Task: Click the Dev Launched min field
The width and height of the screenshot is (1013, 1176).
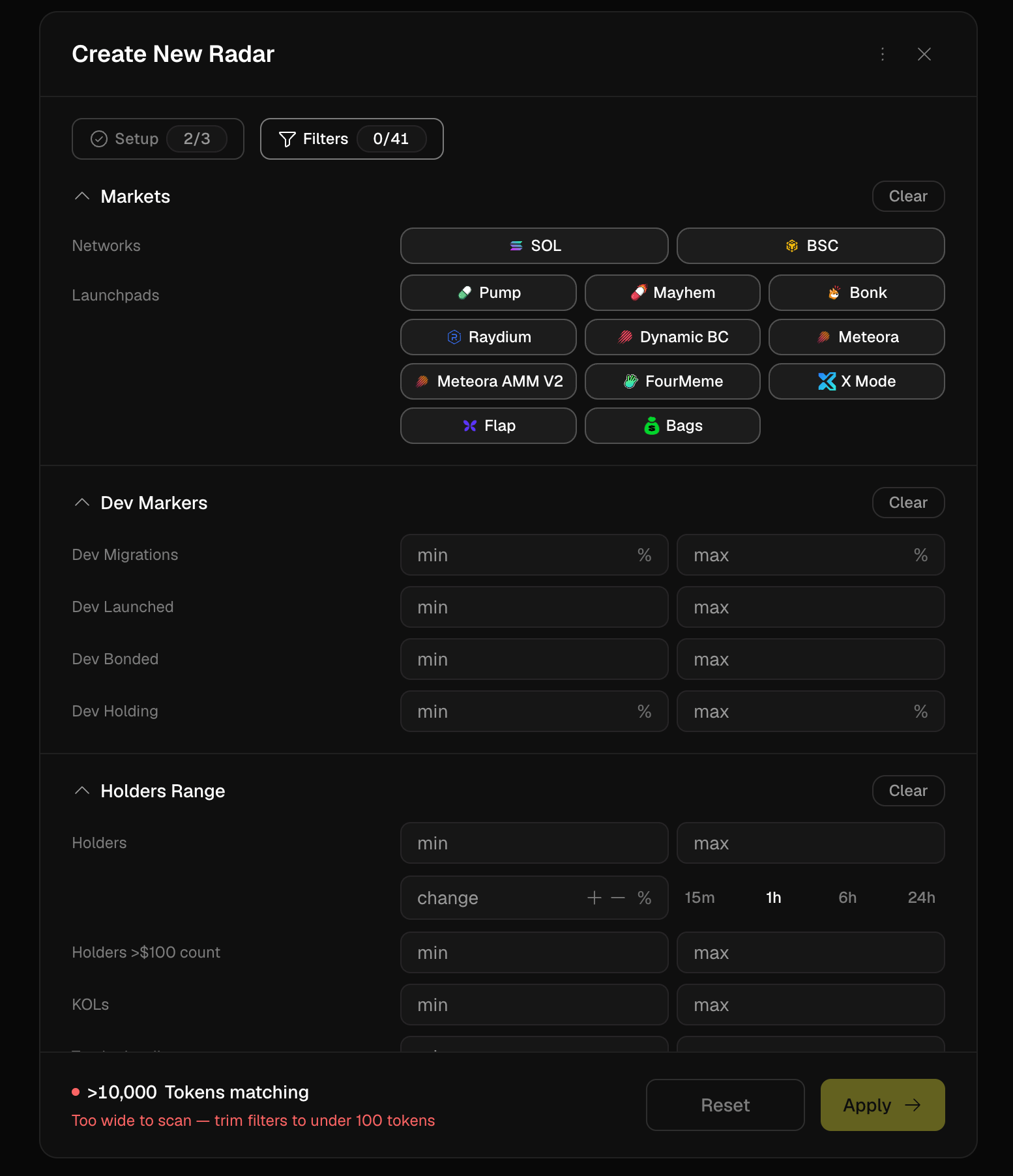Action: (x=535, y=607)
